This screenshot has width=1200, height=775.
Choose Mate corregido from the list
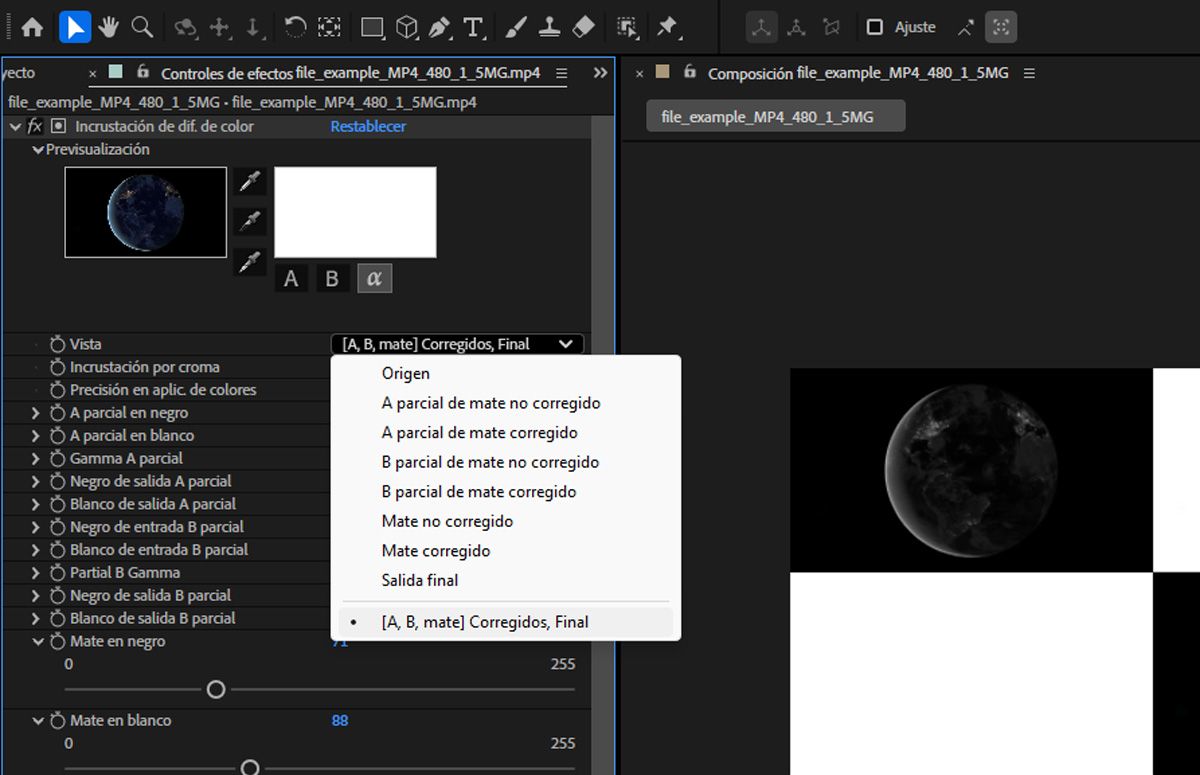click(436, 551)
